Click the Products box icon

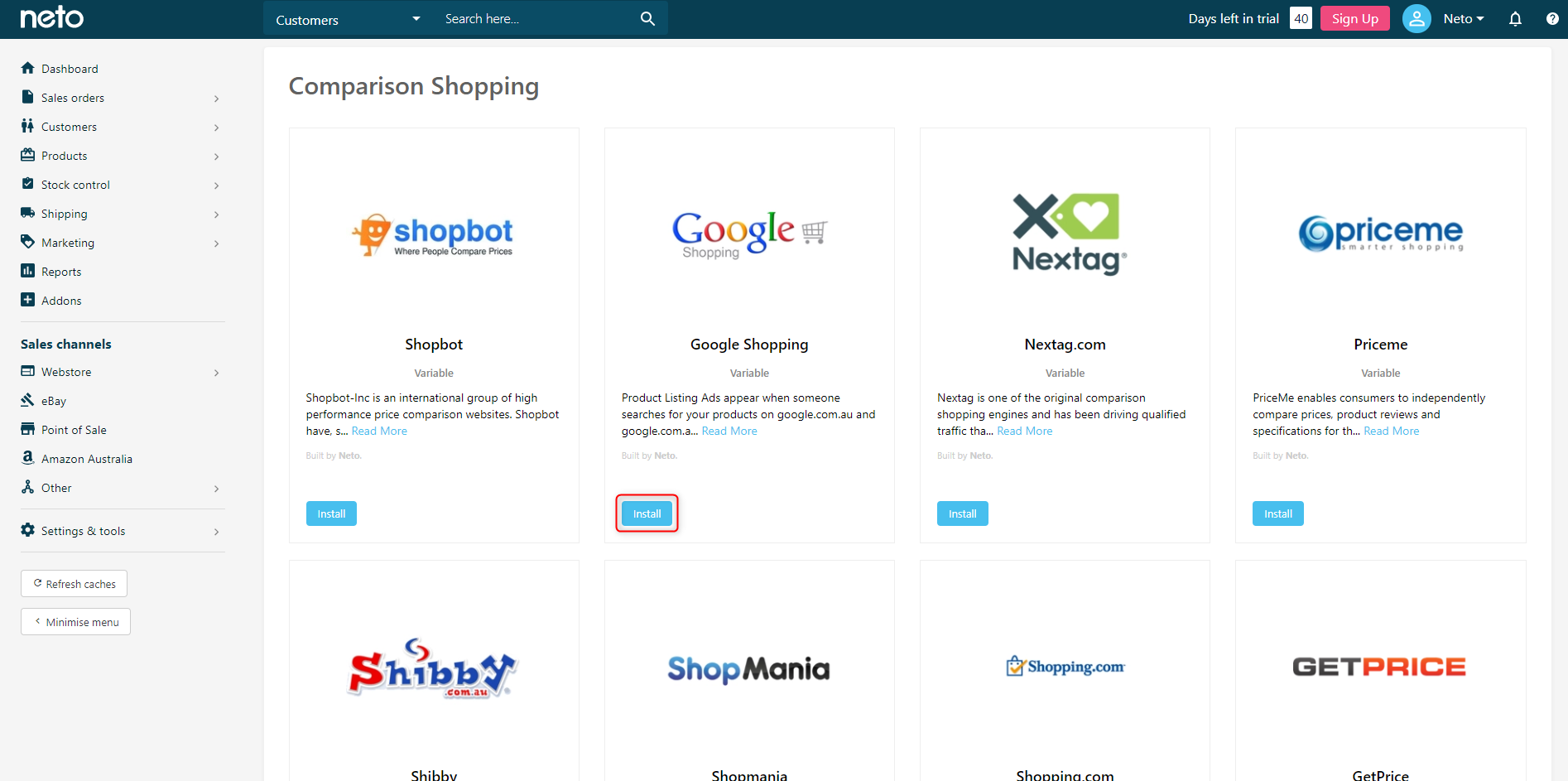tap(28, 155)
